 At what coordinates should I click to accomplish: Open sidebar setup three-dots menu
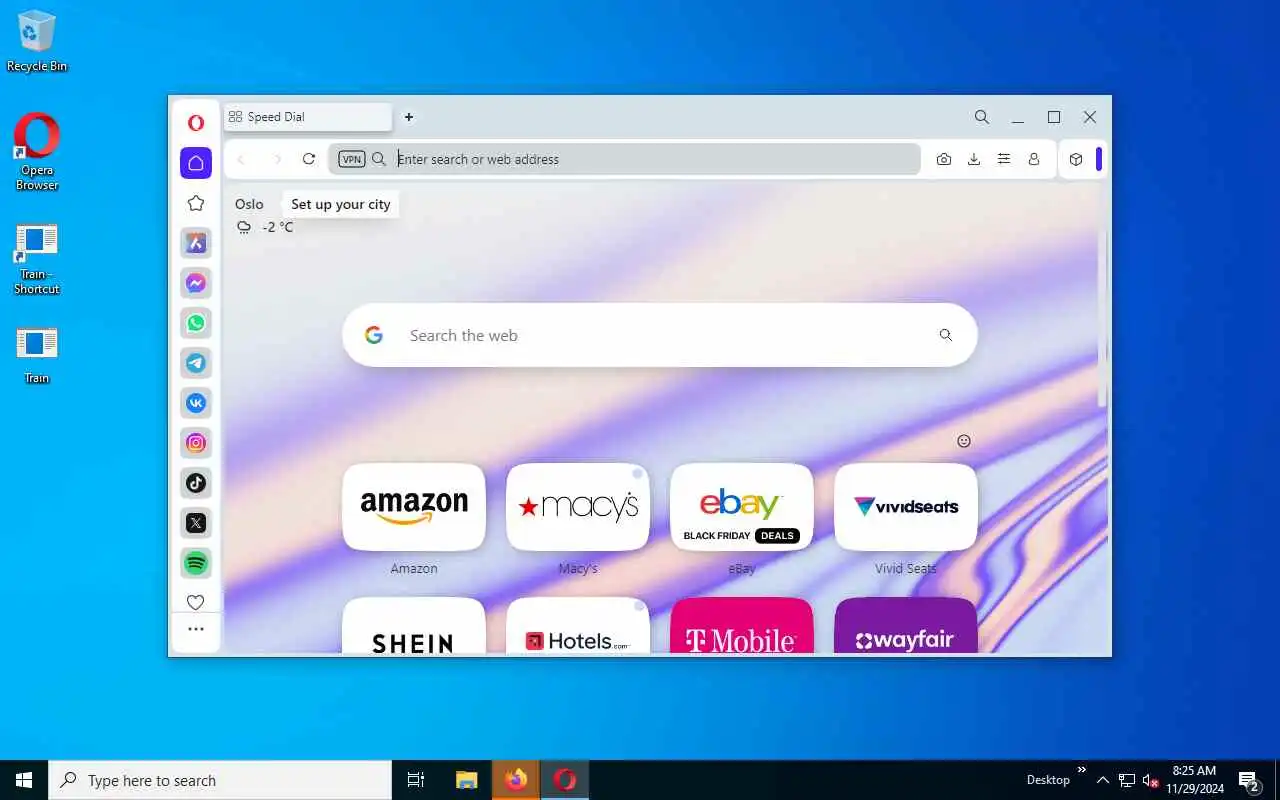pyautogui.click(x=196, y=629)
